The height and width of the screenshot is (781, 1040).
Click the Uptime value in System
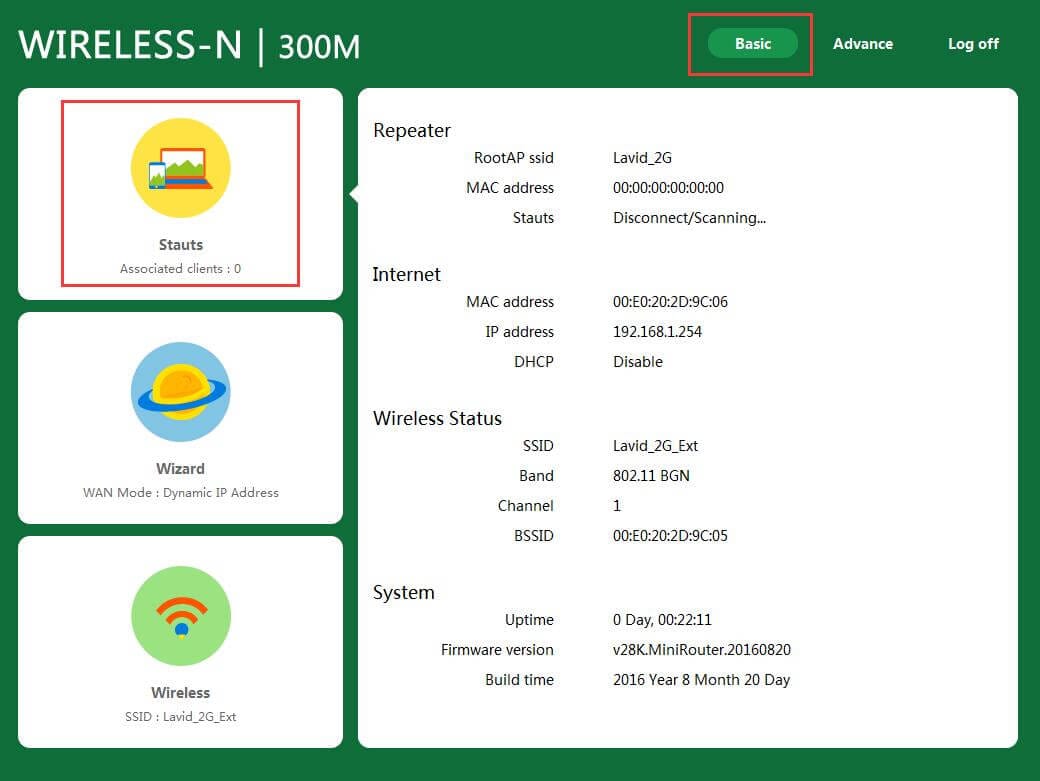click(x=662, y=620)
